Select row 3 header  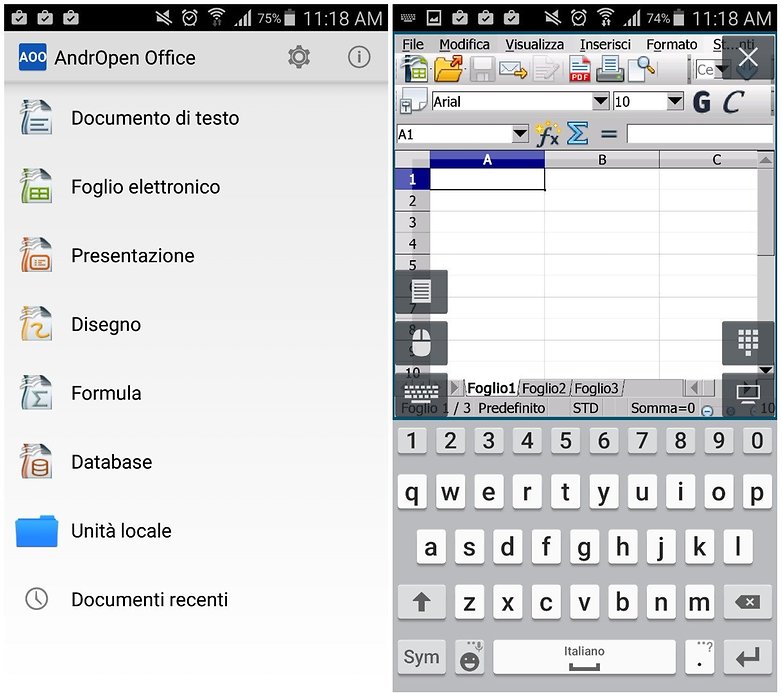[x=412, y=222]
